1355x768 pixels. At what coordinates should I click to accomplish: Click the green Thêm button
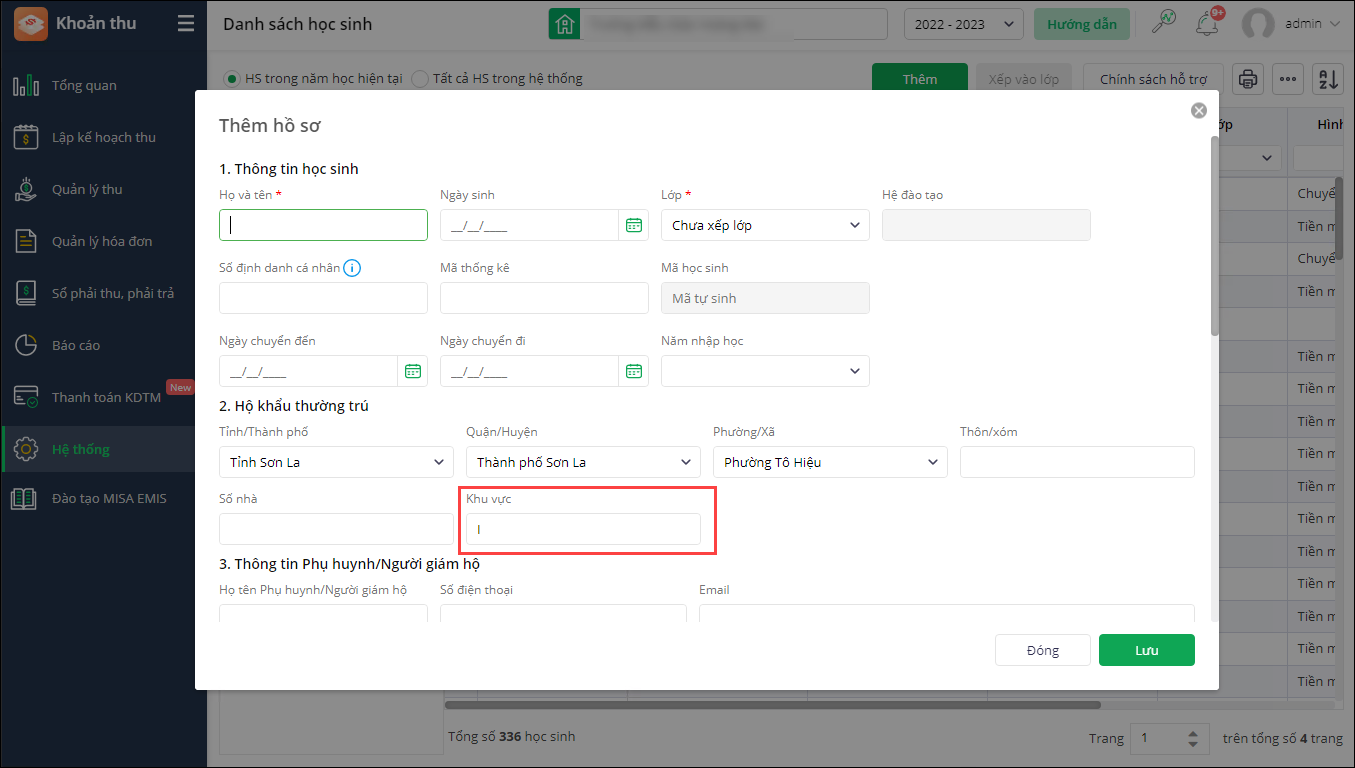920,79
